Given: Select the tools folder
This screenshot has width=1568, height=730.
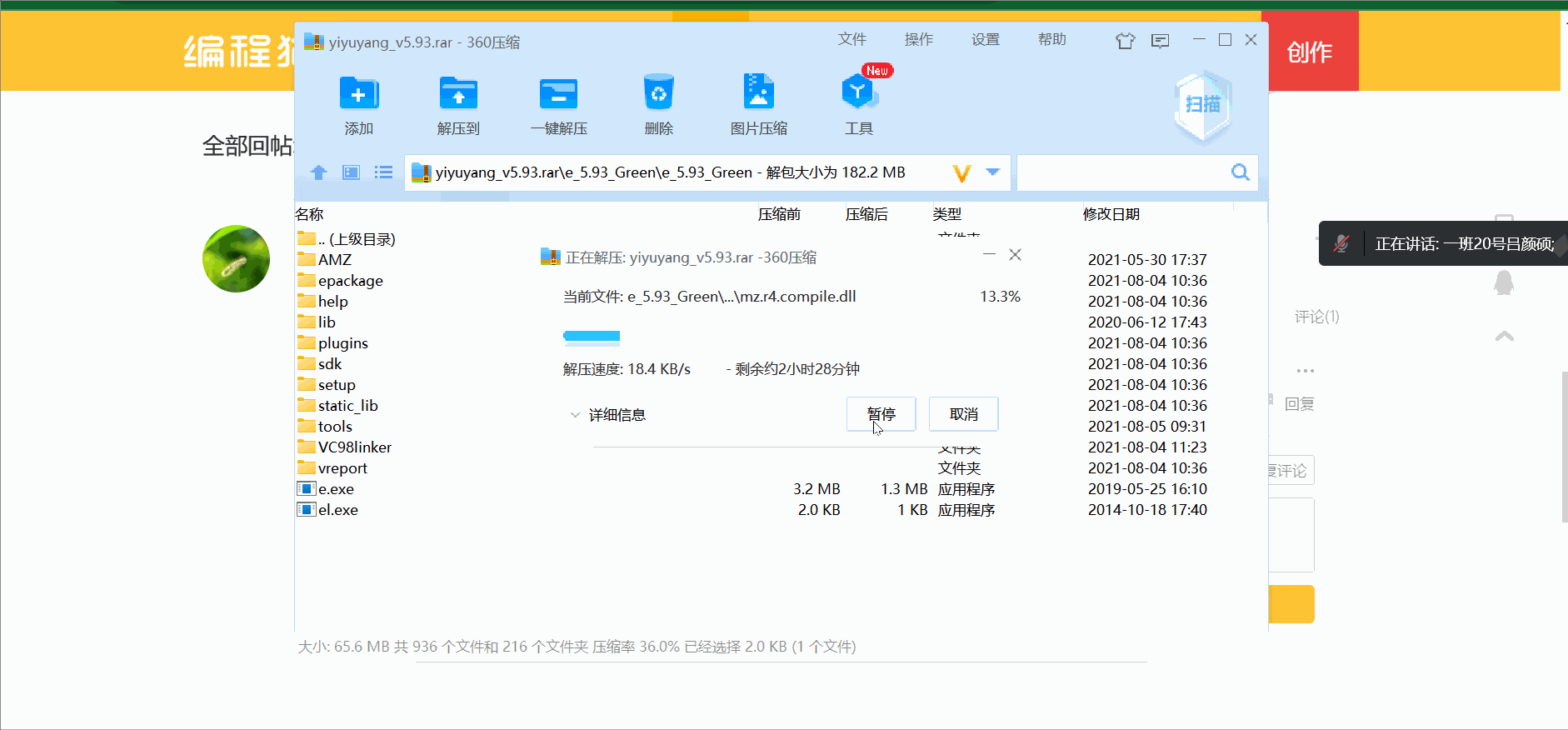Looking at the screenshot, I should [325, 426].
